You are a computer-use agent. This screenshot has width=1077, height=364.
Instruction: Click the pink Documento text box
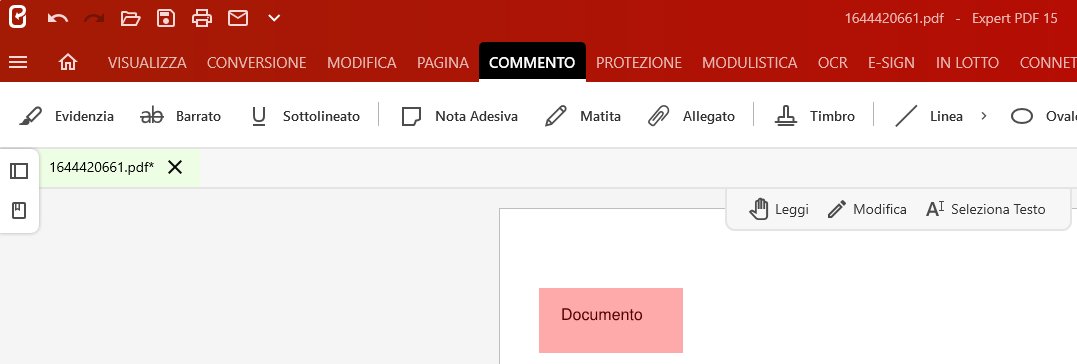click(x=611, y=321)
